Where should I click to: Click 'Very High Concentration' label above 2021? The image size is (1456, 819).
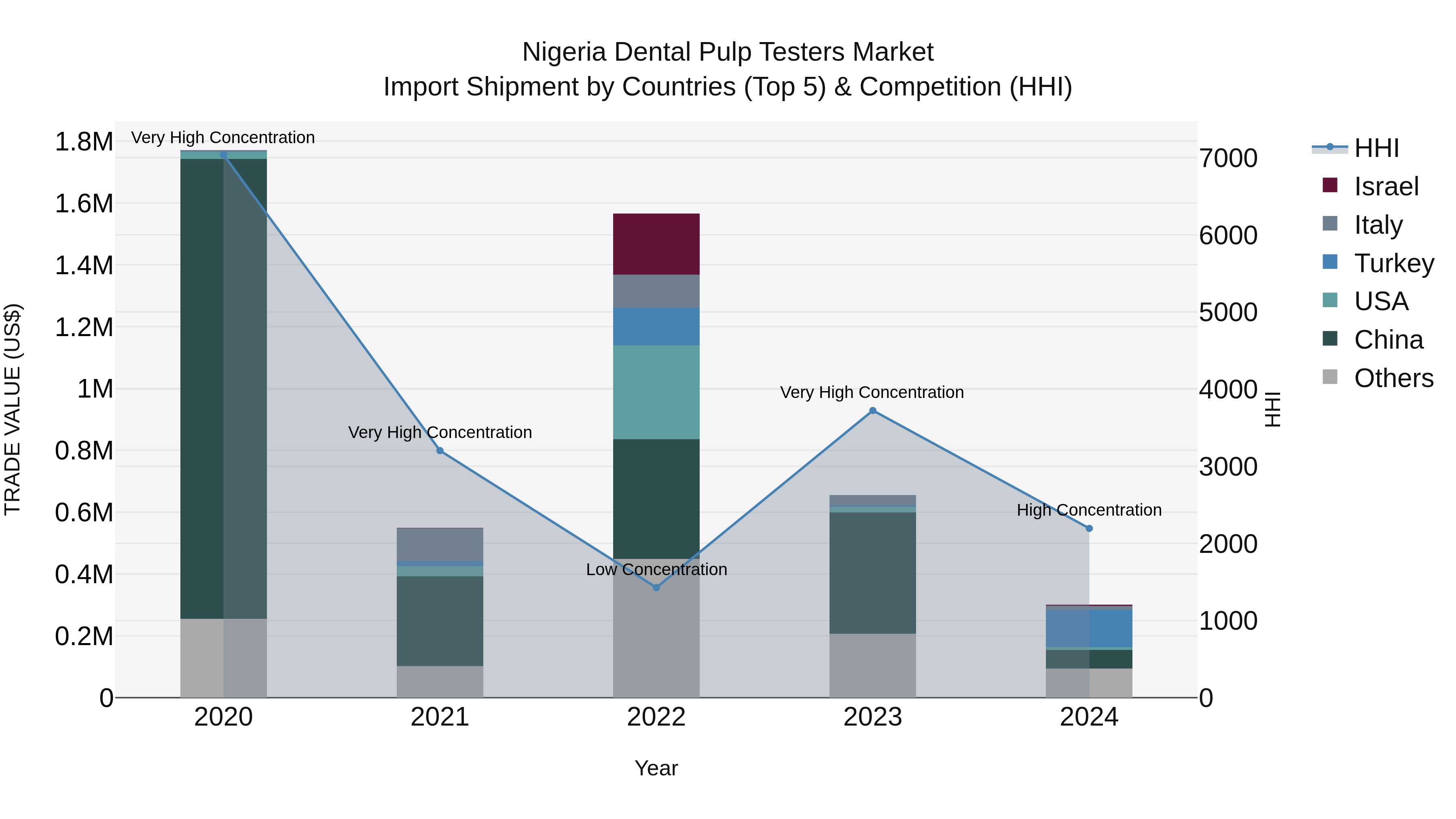pyautogui.click(x=440, y=432)
